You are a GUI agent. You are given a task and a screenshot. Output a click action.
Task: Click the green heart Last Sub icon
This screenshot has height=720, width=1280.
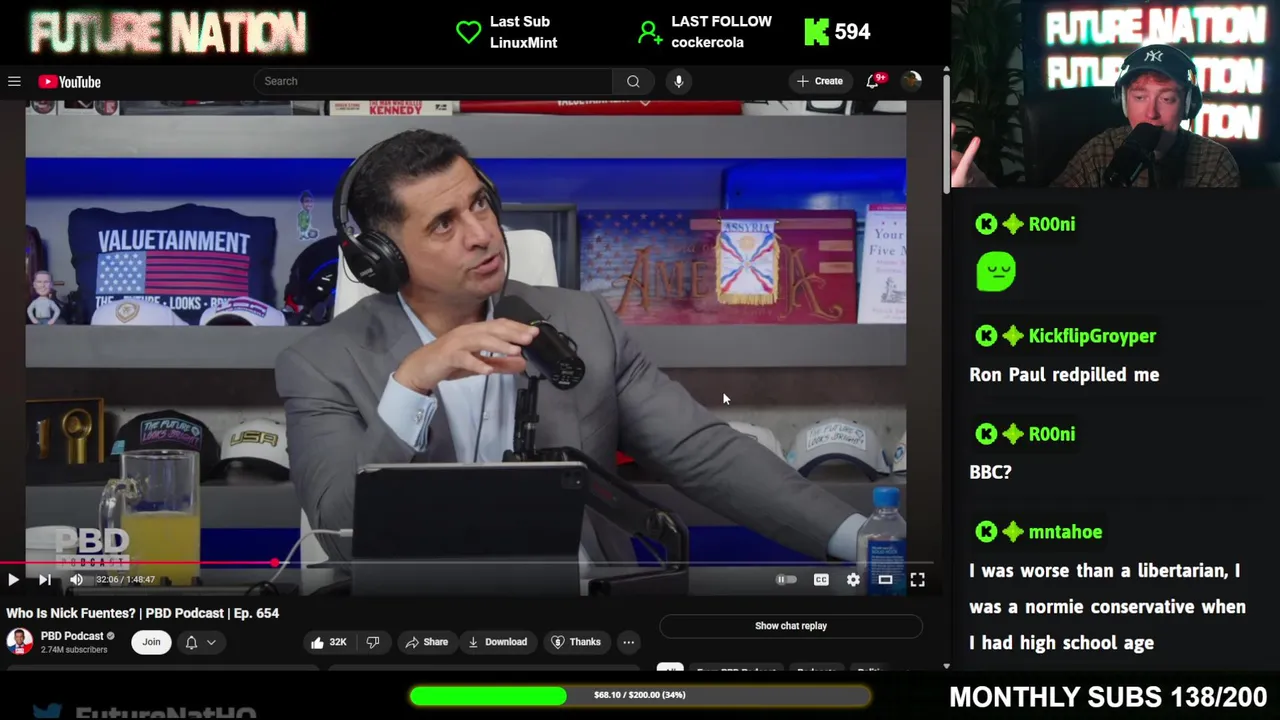tap(468, 32)
